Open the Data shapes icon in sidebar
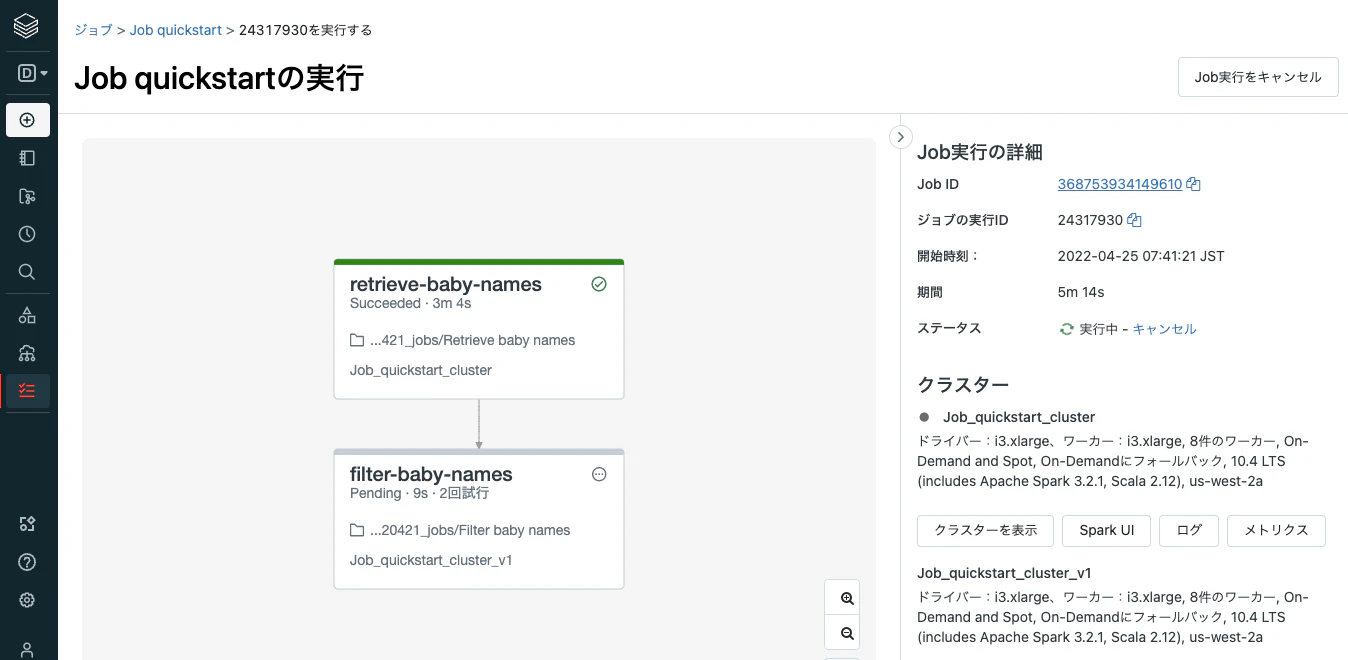This screenshot has height=660, width=1348. pyautogui.click(x=27, y=315)
